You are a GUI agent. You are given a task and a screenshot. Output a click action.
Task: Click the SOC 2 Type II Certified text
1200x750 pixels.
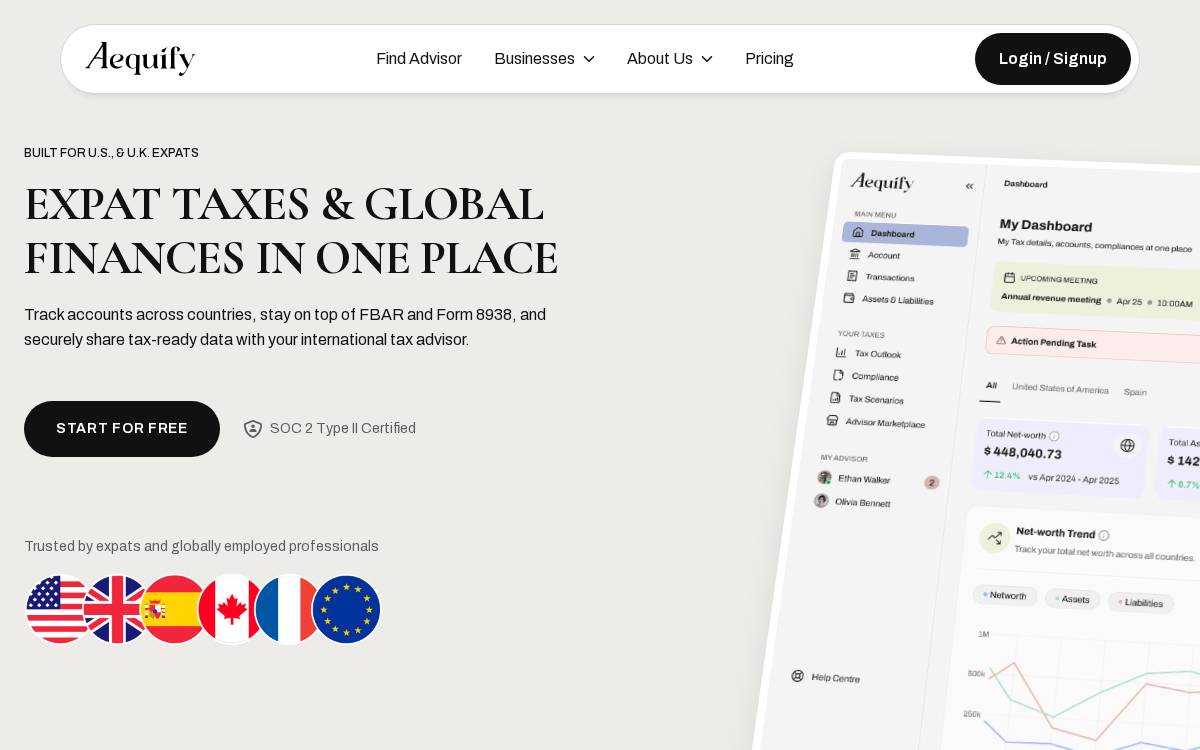pos(343,428)
